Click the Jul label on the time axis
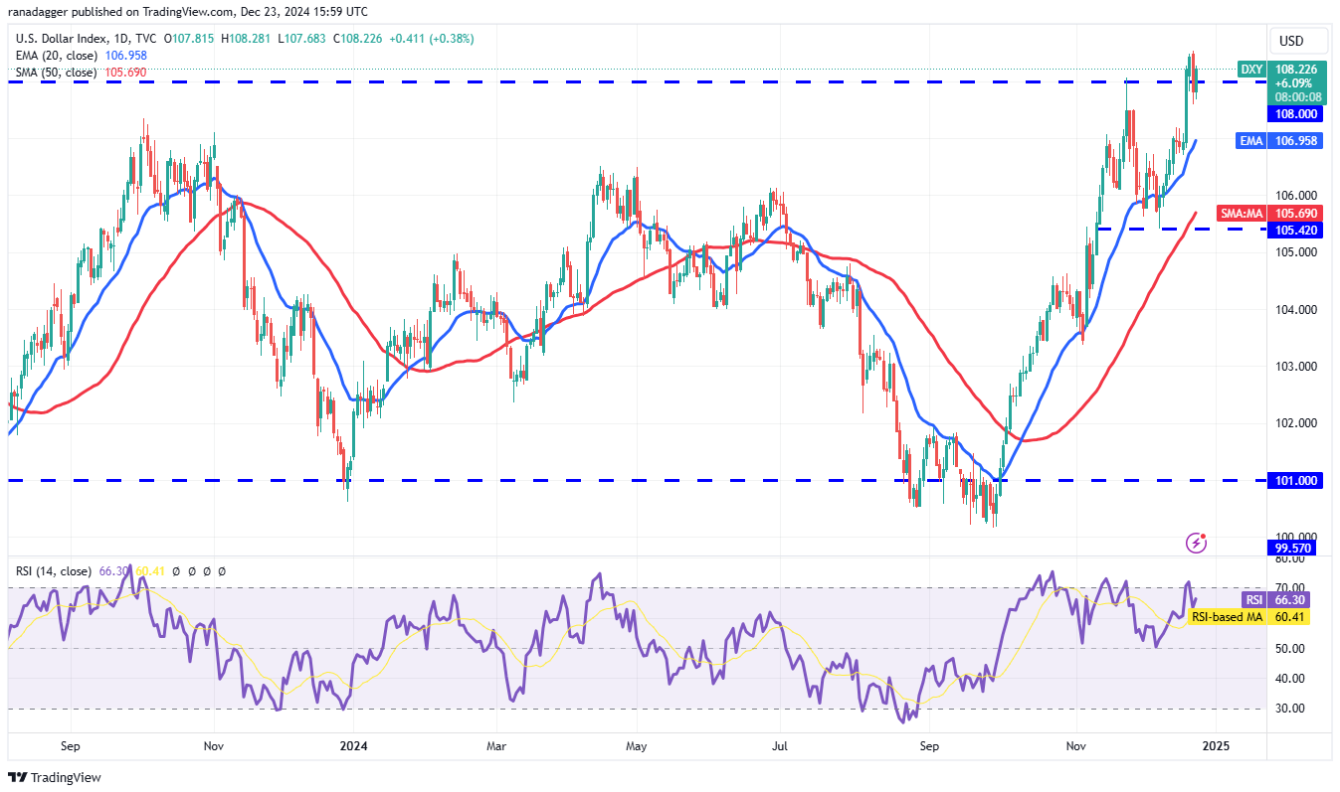 tap(779, 746)
